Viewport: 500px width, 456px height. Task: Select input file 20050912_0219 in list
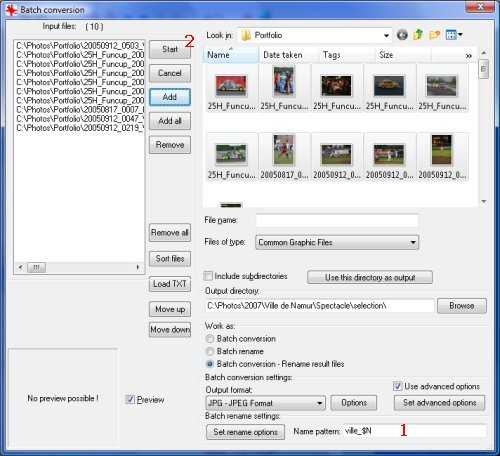point(80,128)
